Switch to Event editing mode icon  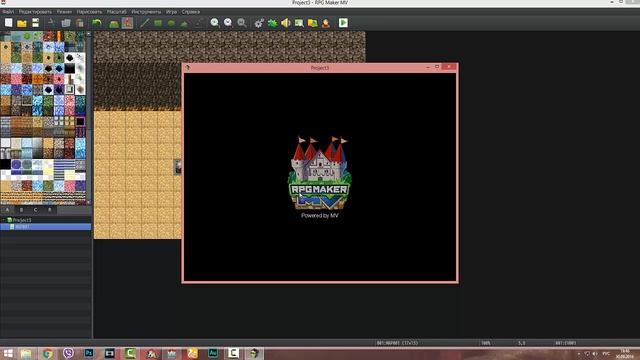tap(127, 23)
